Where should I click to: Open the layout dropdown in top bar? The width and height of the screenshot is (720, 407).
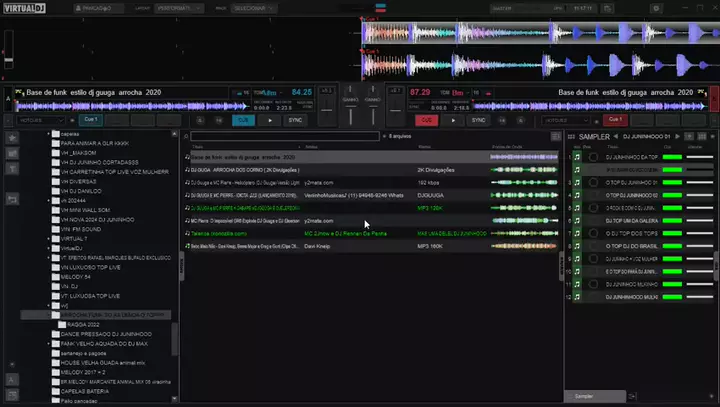click(x=179, y=8)
